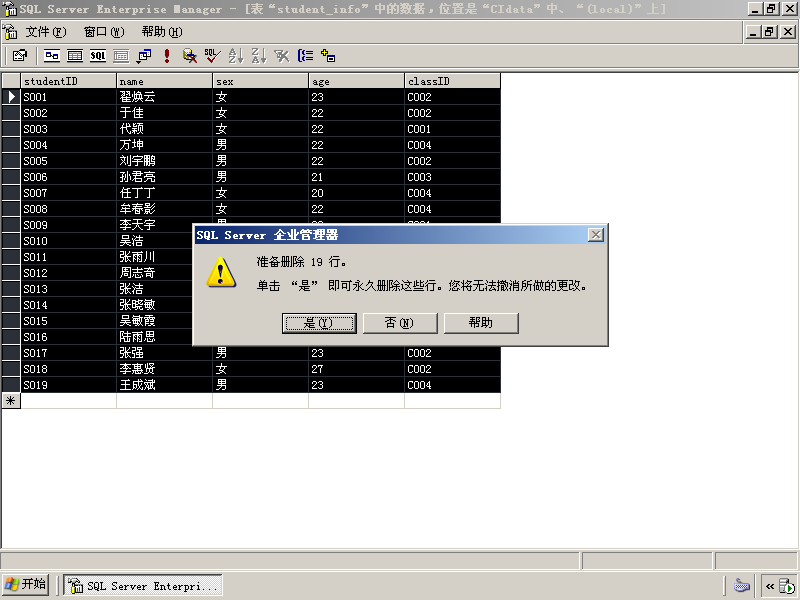The width and height of the screenshot is (800, 600).
Task: Click the name cell 代颖
Action: [164, 129]
